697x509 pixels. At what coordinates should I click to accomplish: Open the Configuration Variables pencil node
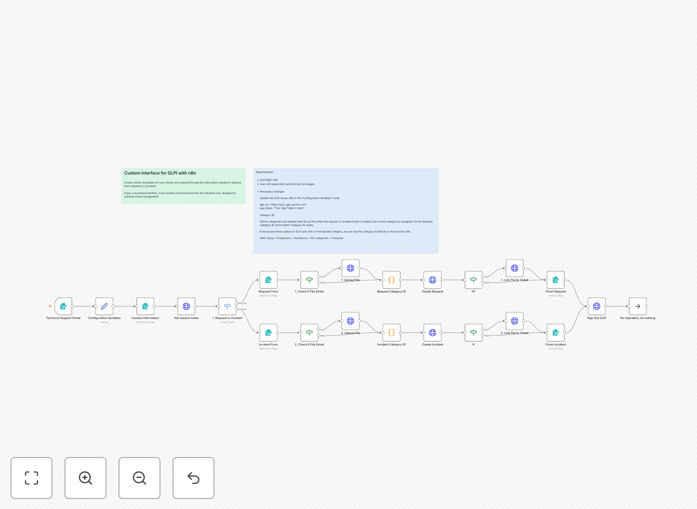tap(104, 306)
